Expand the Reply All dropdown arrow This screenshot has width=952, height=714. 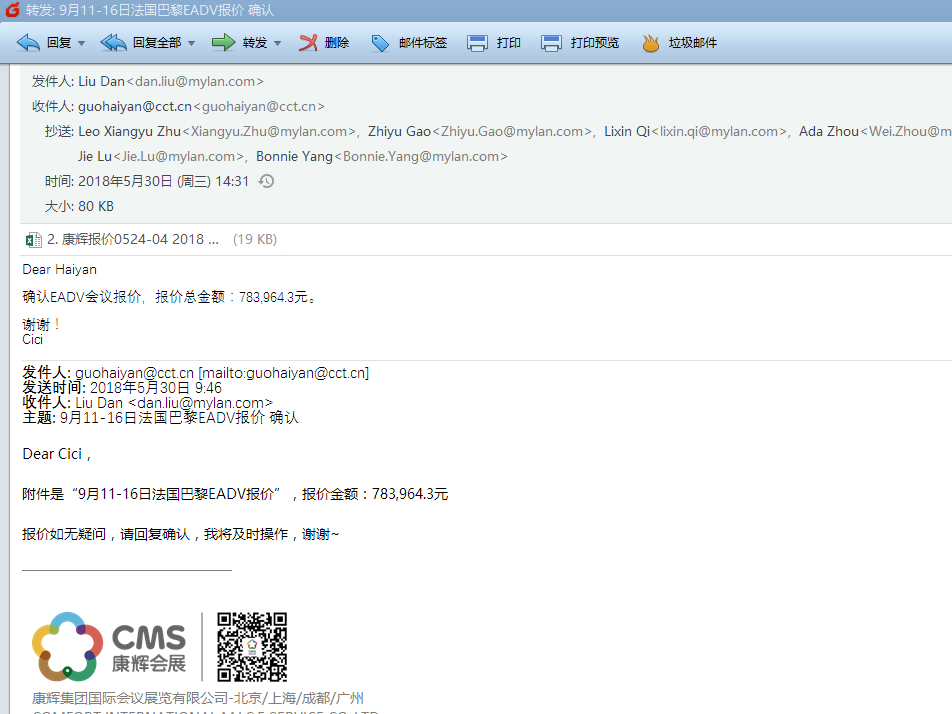pyautogui.click(x=191, y=44)
